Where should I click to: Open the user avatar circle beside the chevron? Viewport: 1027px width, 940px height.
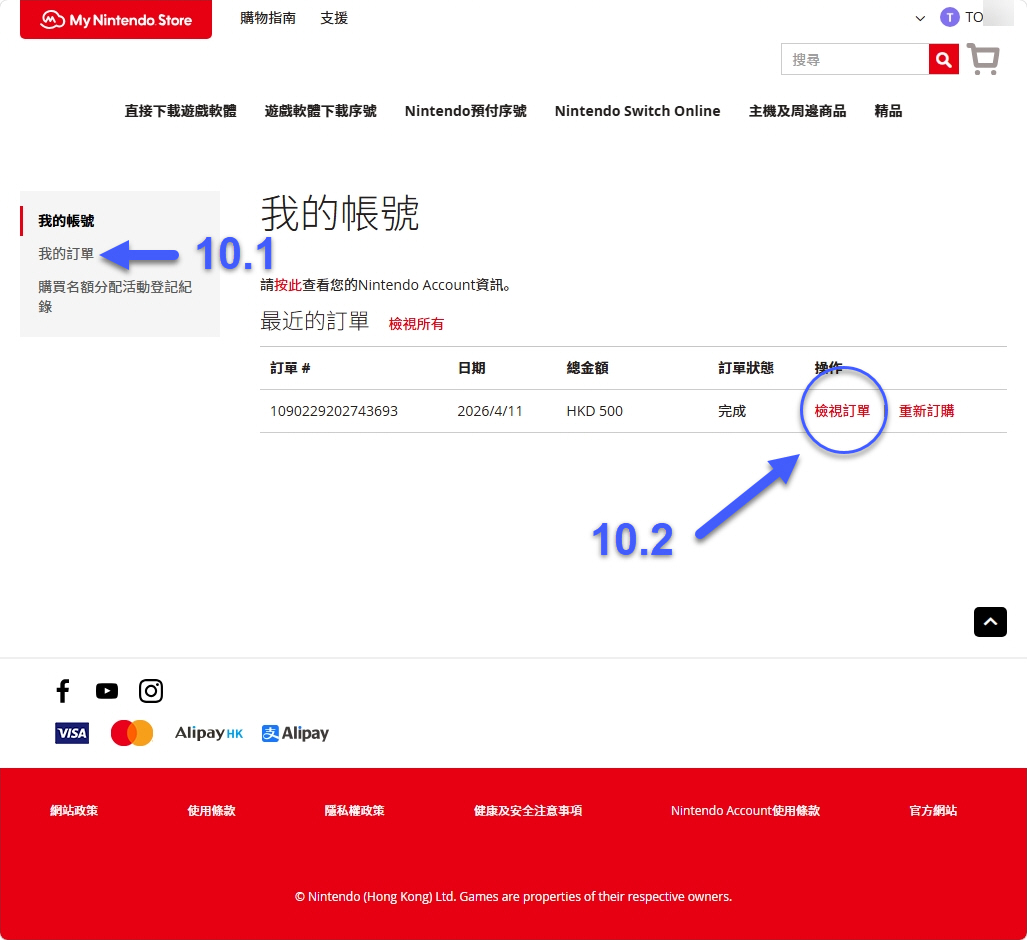tap(949, 16)
